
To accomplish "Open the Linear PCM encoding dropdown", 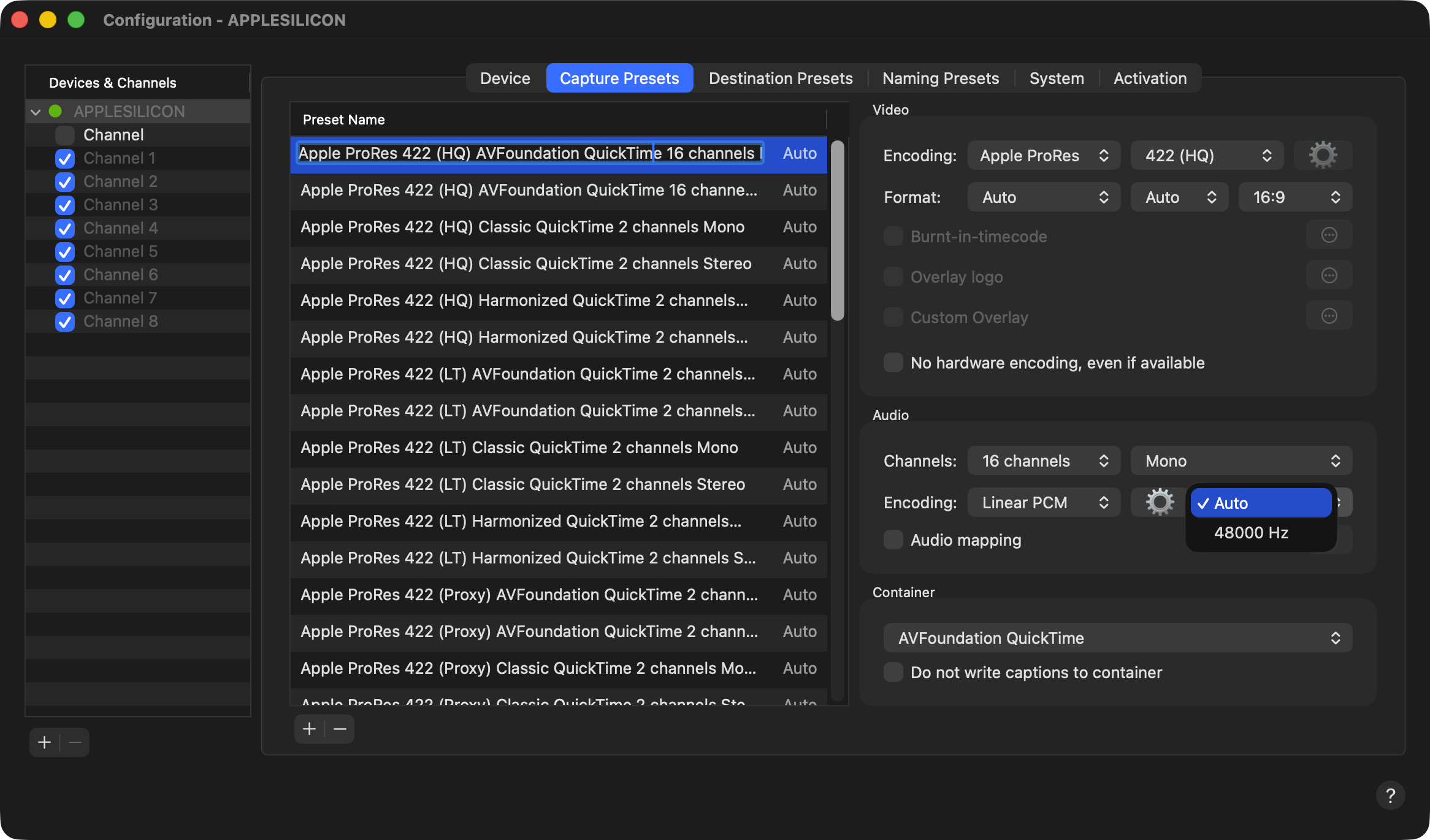I will tap(1044, 503).
